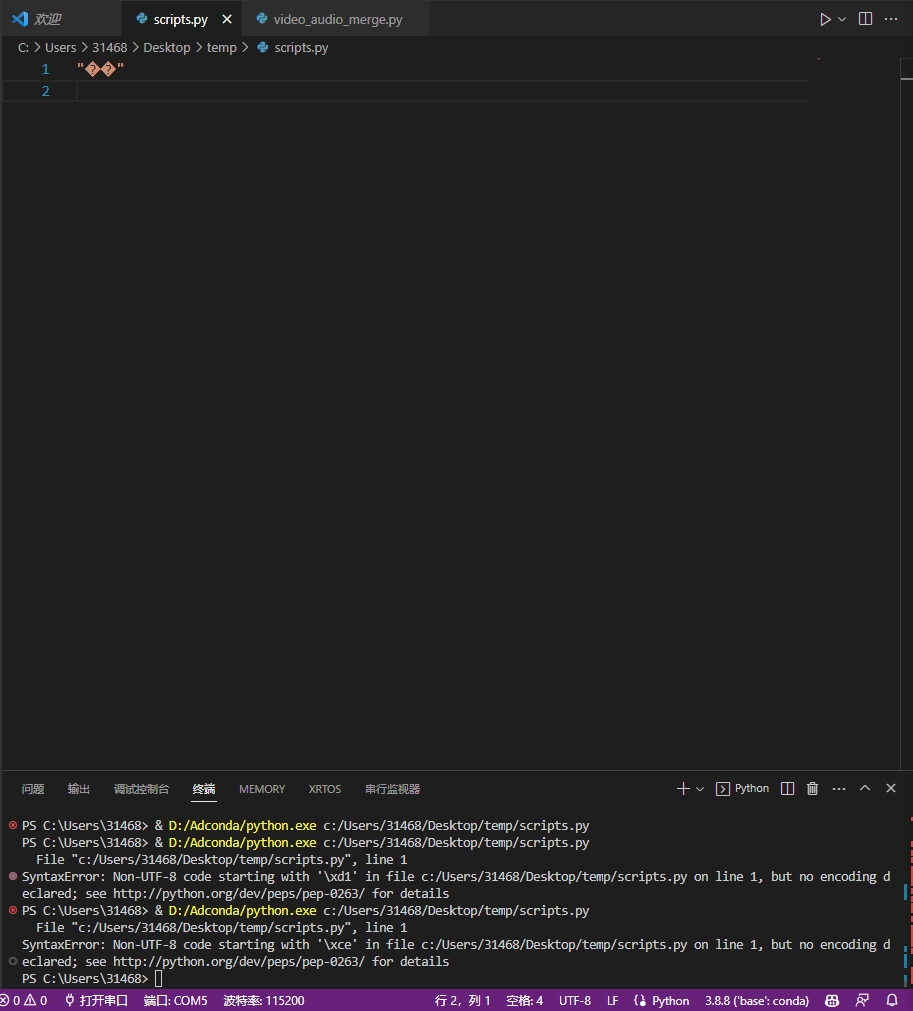Split the editor to the right
The width and height of the screenshot is (913, 1011).
[866, 19]
